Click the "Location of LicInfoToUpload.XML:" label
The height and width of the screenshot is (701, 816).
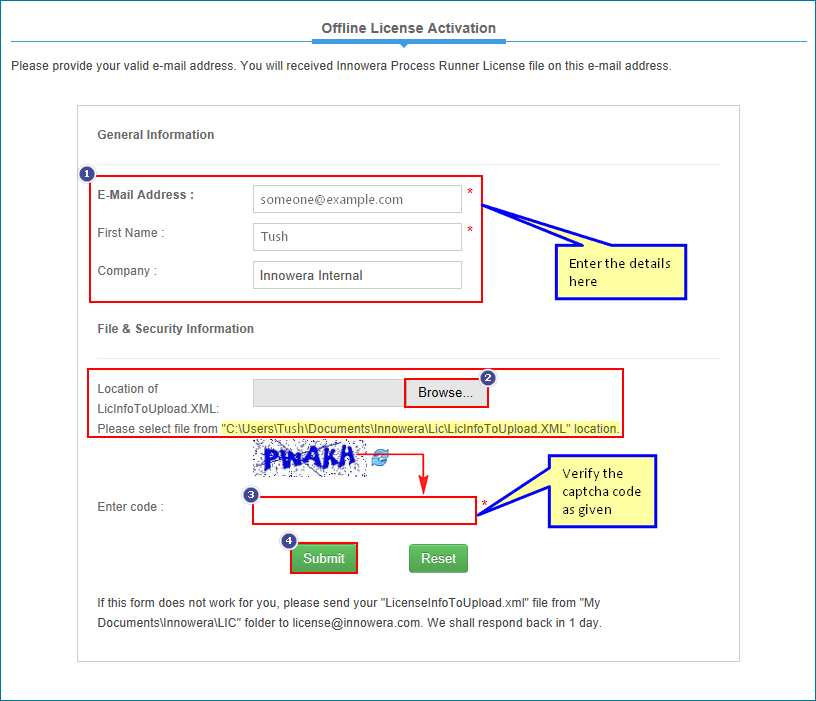(x=158, y=399)
